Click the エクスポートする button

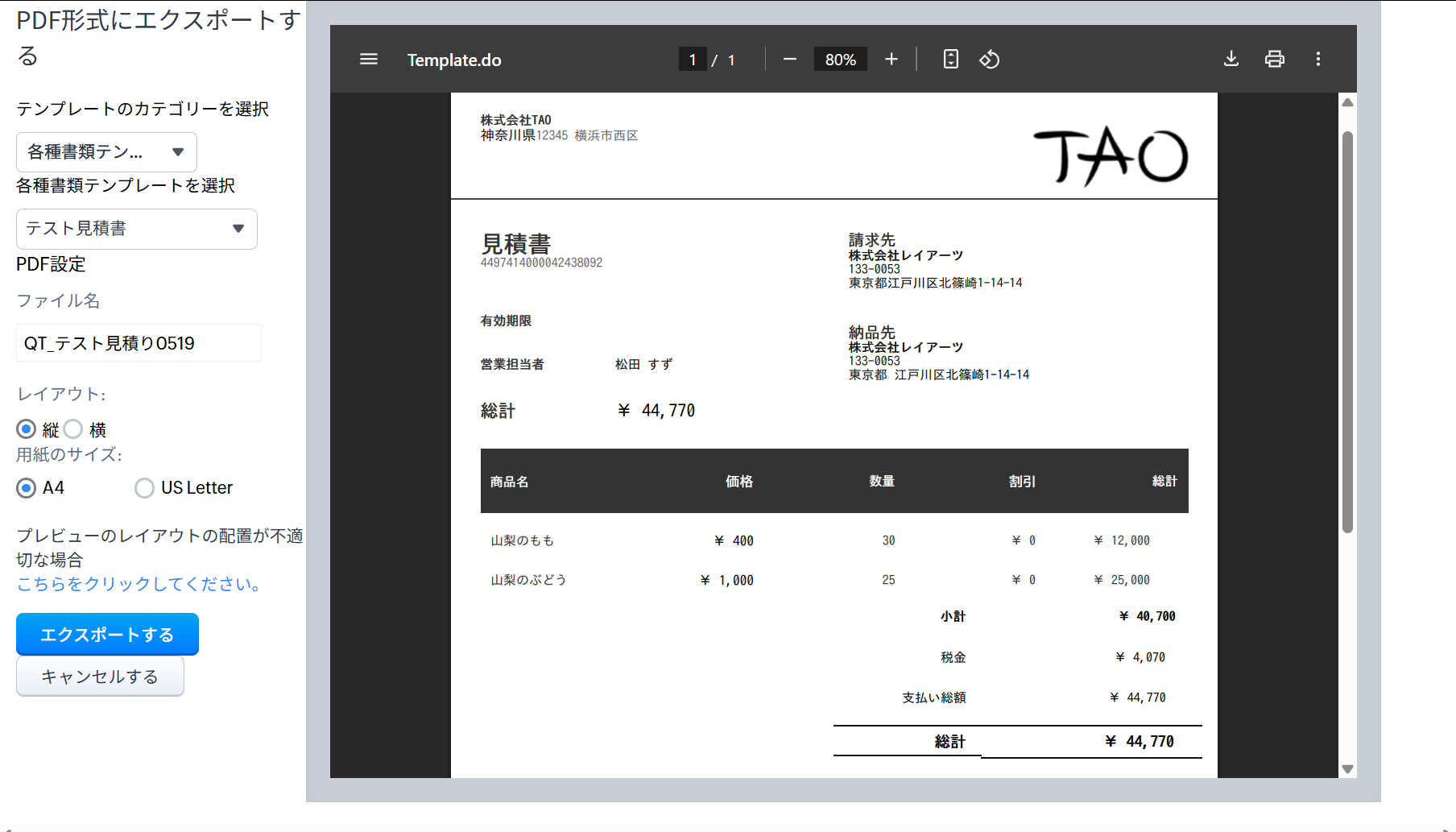click(107, 635)
